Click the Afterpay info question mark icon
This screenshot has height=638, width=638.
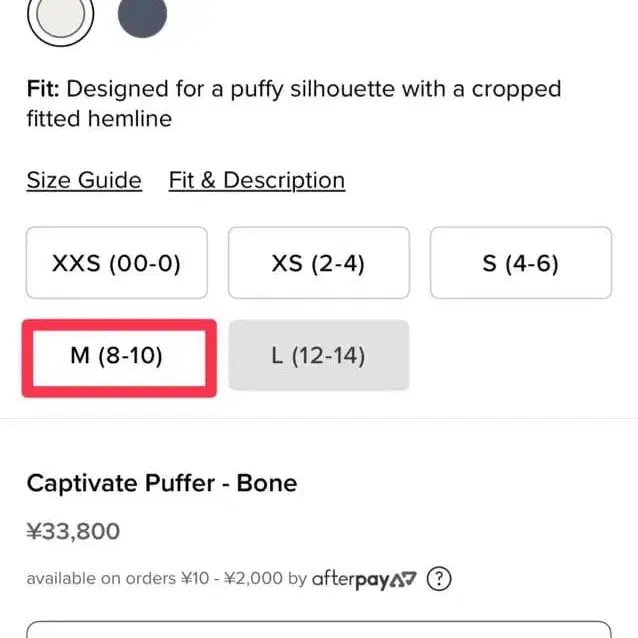click(x=439, y=578)
